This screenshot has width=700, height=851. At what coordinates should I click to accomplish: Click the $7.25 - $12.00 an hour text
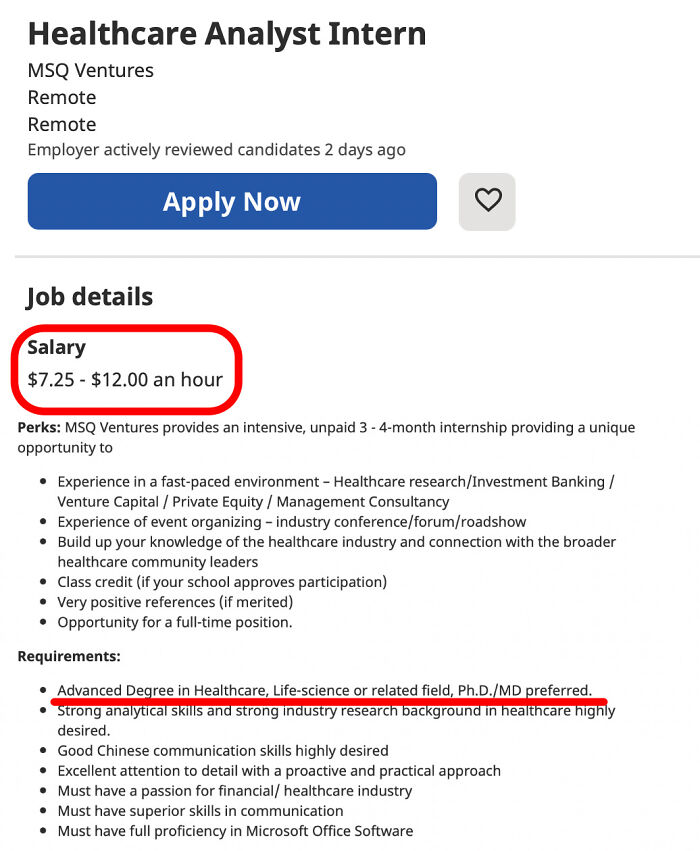[125, 380]
